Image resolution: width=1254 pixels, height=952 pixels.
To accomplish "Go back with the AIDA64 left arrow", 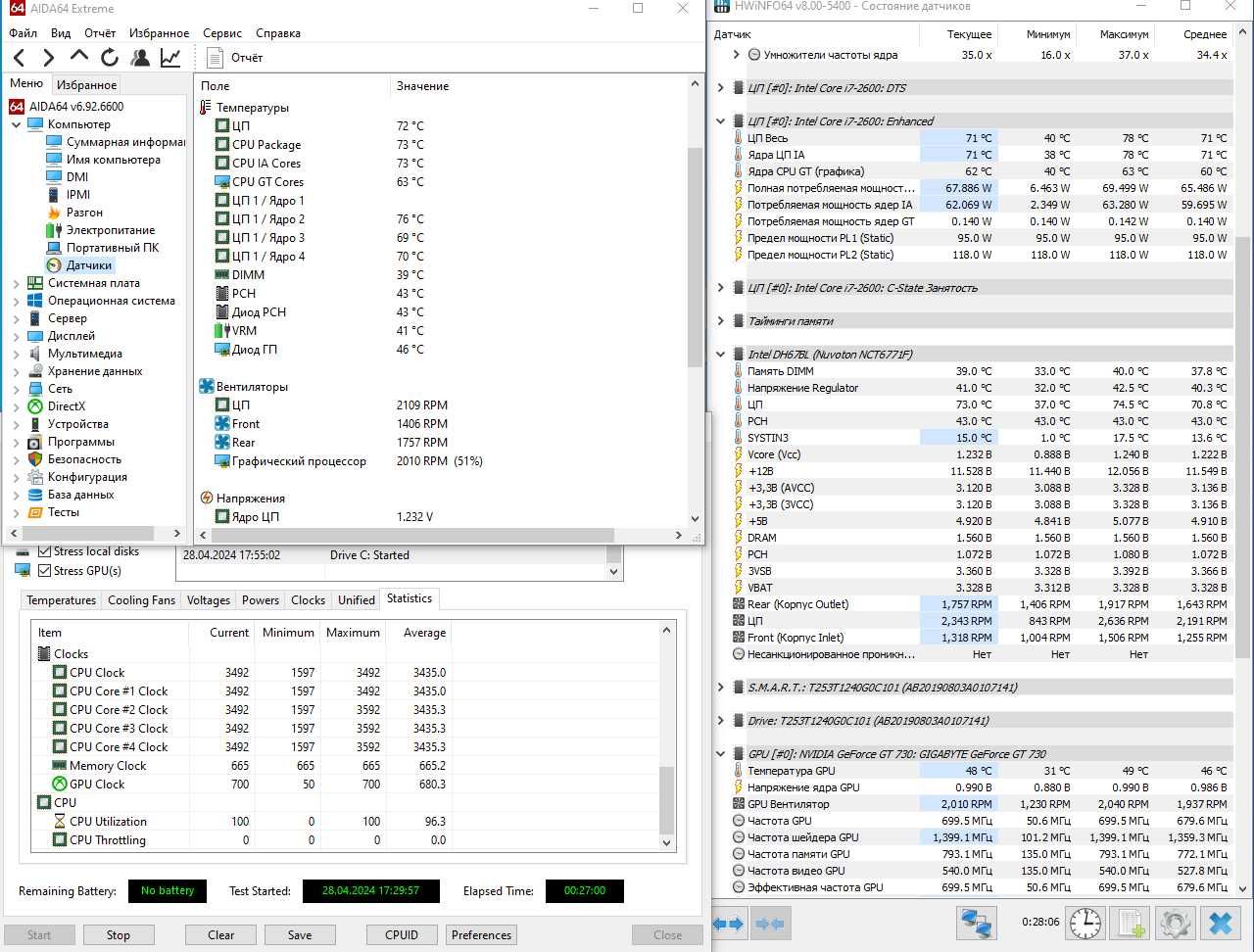I will [x=19, y=58].
